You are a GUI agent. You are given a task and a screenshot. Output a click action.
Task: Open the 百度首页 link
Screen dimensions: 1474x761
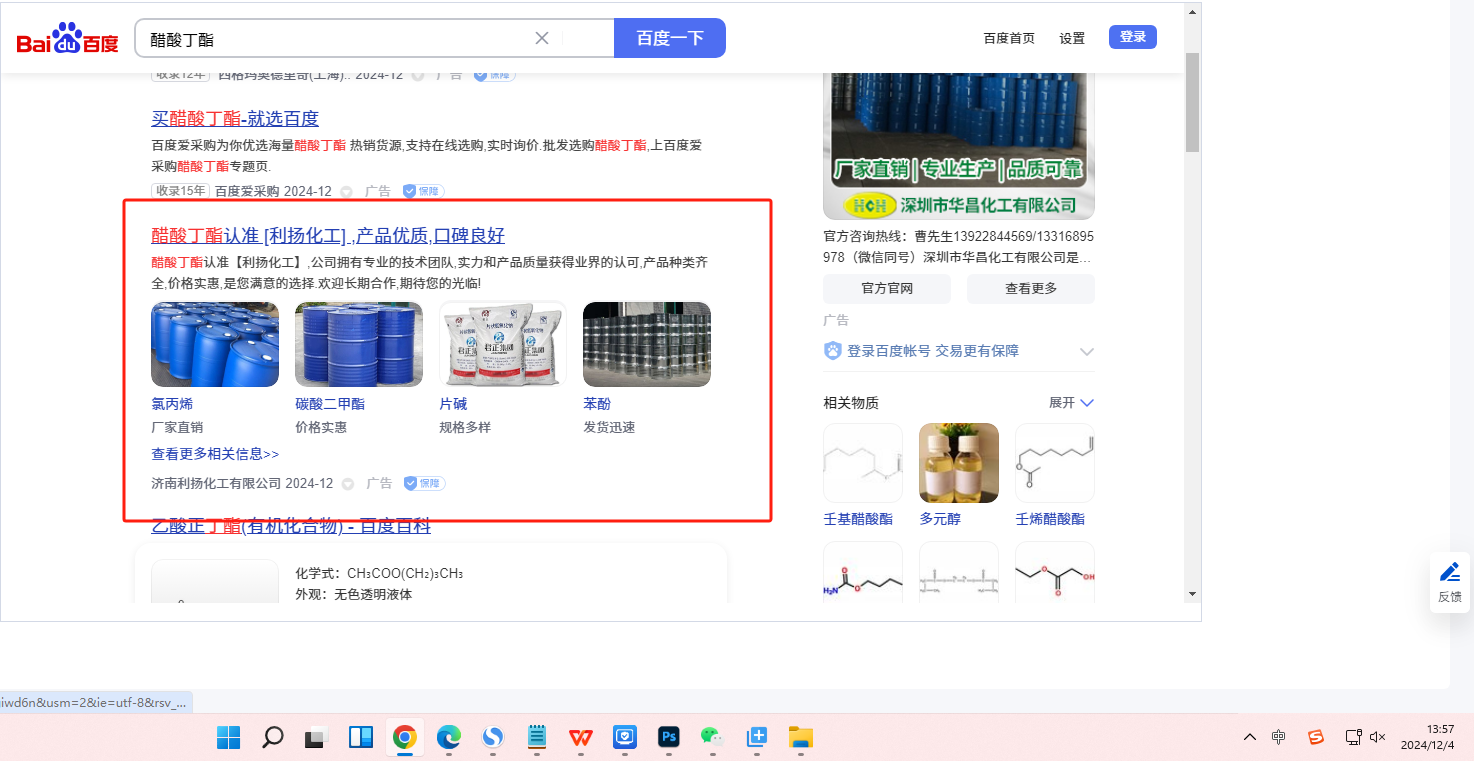pyautogui.click(x=1009, y=38)
